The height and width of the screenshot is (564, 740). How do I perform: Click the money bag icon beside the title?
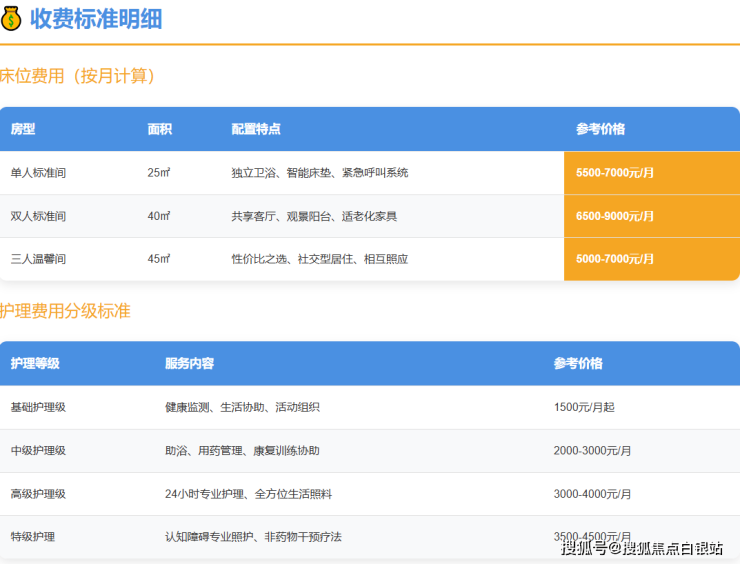[x=12, y=19]
